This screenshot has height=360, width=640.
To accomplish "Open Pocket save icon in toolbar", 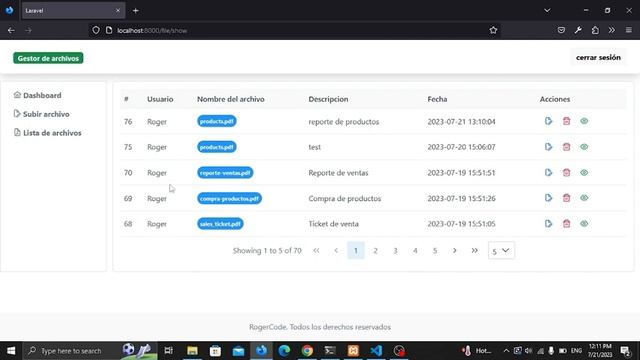I will pos(561,30).
